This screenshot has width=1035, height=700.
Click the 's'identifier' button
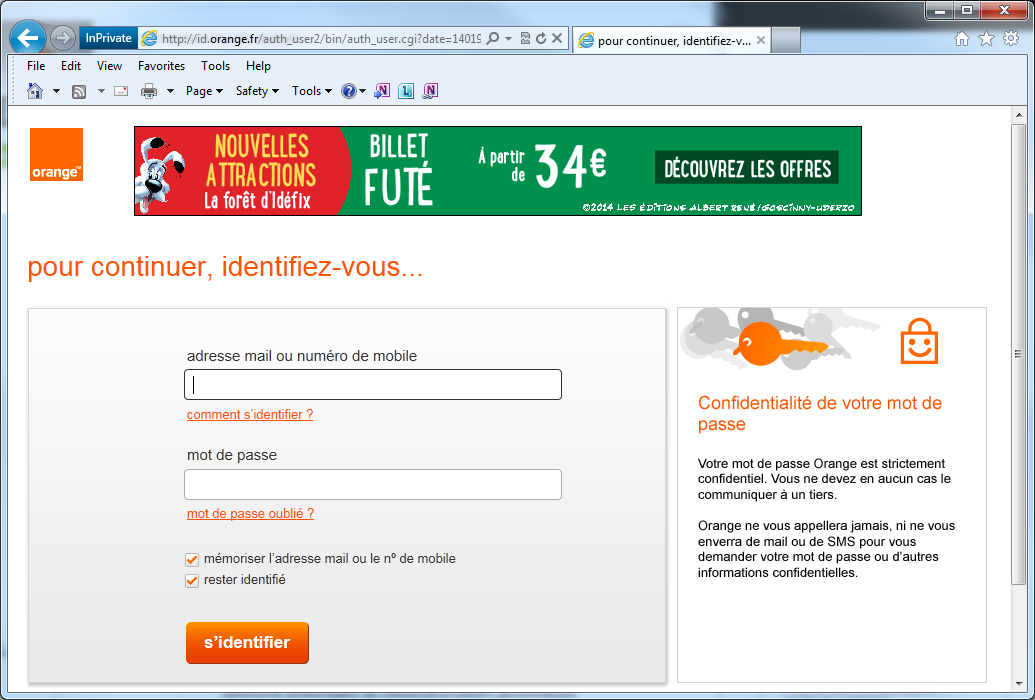click(248, 643)
